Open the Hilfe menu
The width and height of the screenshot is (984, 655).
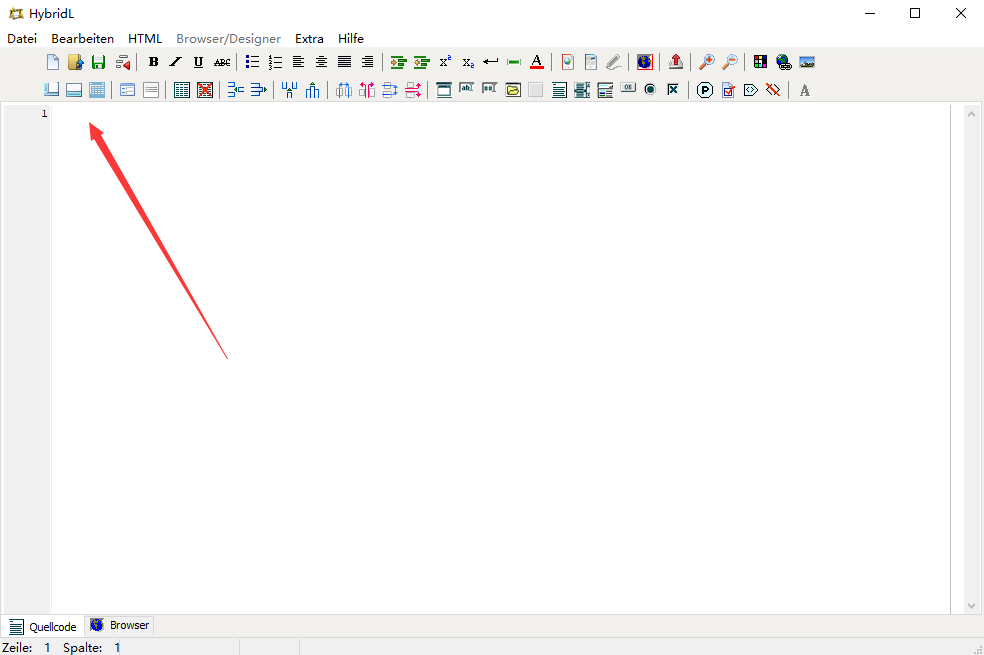(x=351, y=38)
